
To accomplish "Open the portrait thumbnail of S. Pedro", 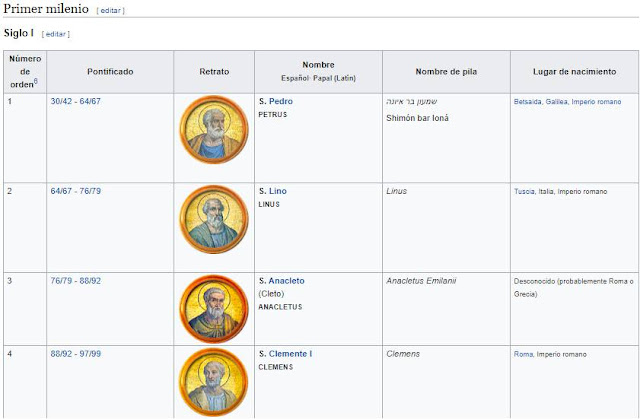I will (214, 130).
